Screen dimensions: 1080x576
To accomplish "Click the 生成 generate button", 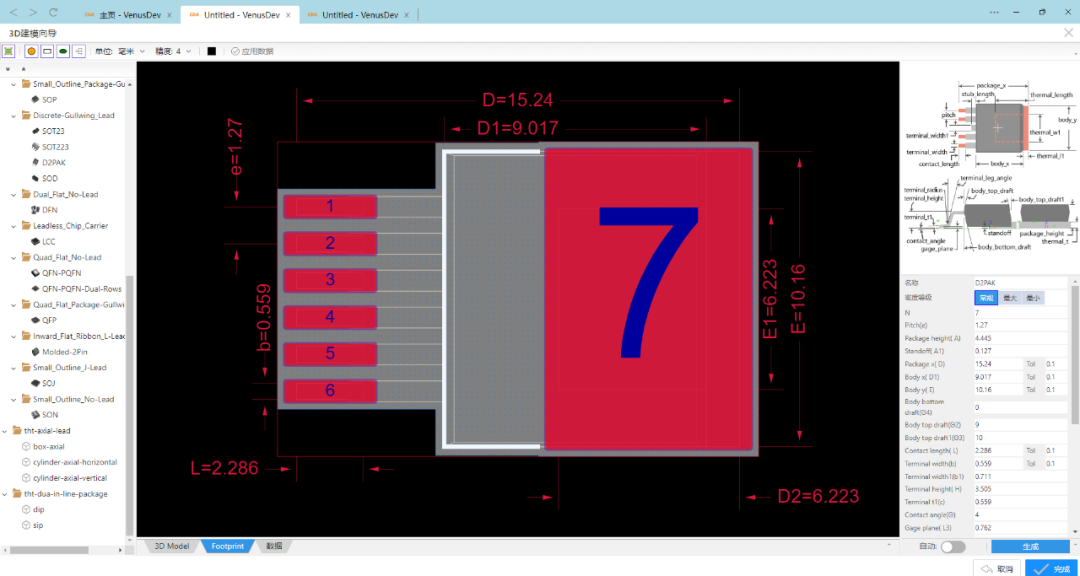I will (x=1030, y=546).
